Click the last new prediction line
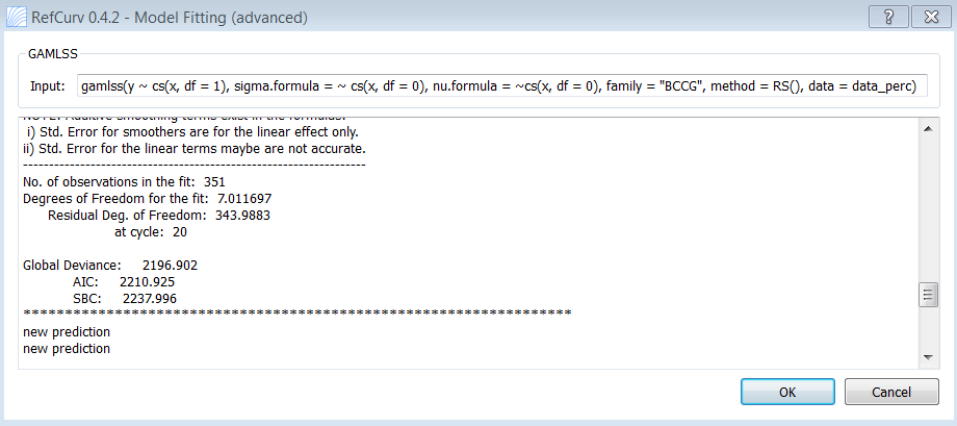The height and width of the screenshot is (426, 957). [67, 348]
